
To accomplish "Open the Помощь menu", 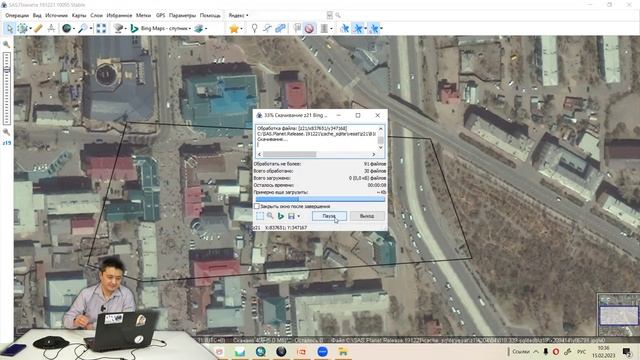I will 210,15.
